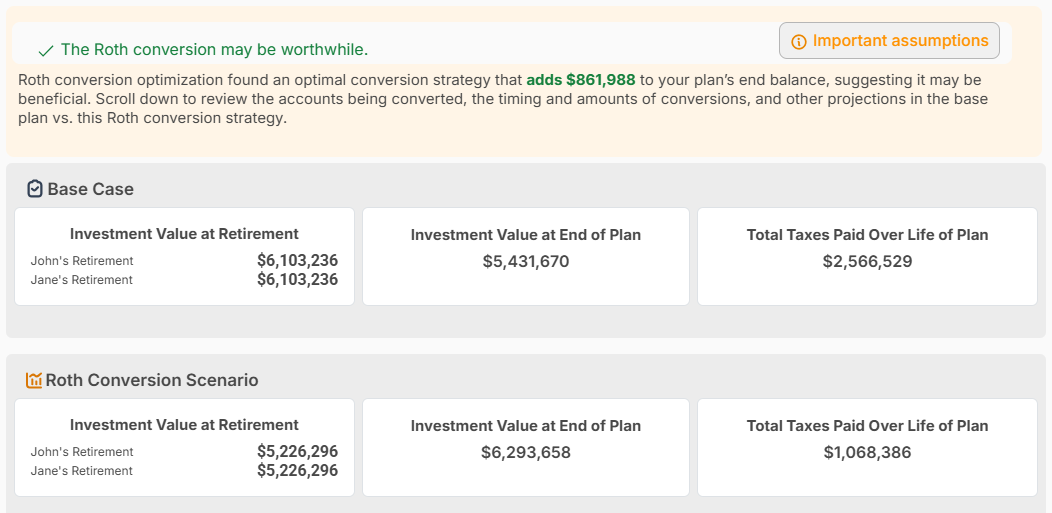Click the Roth scenario $6,293,658 end value
This screenshot has width=1052, height=513.
tap(526, 453)
